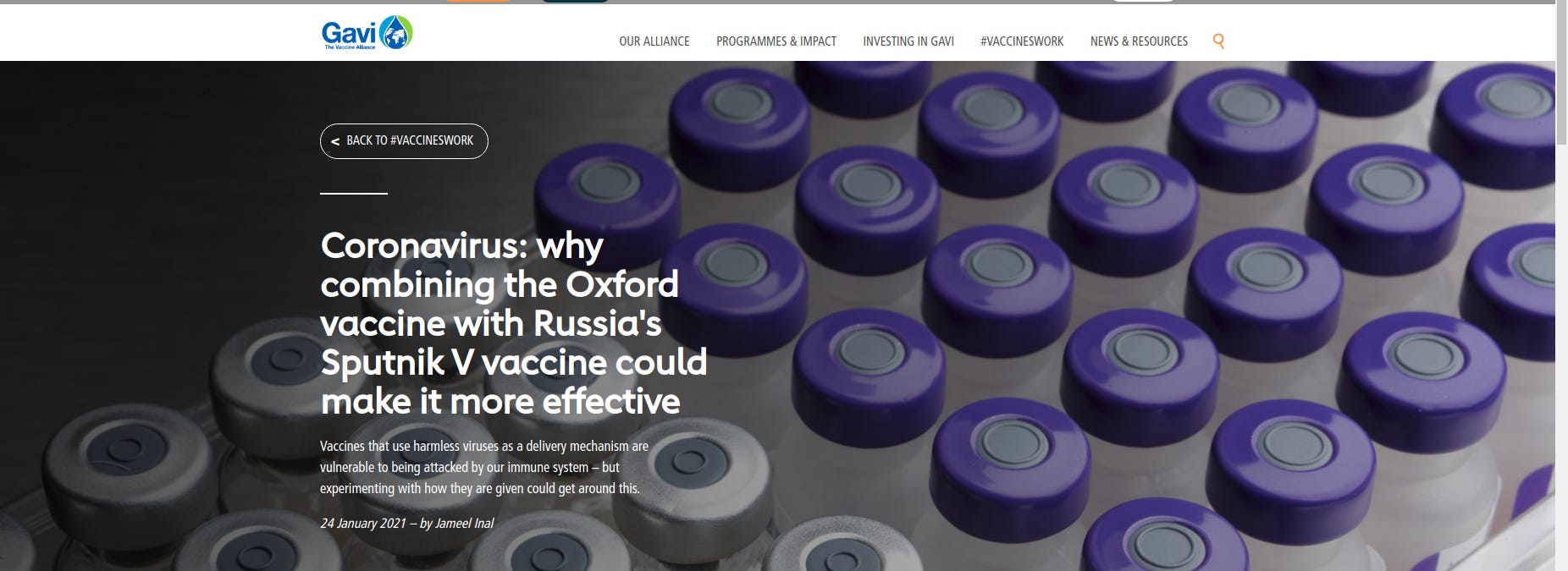Click the dark teal tab at page top

[575, 1]
